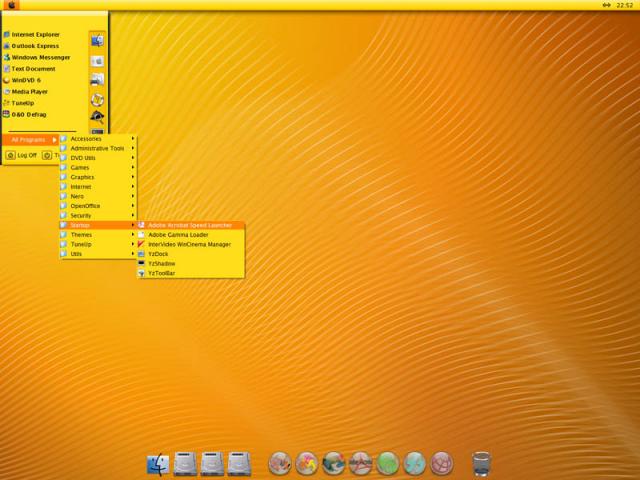Open the Finder-face computer icon in start menu
Viewport: 640px width, 480px height.
97,40
